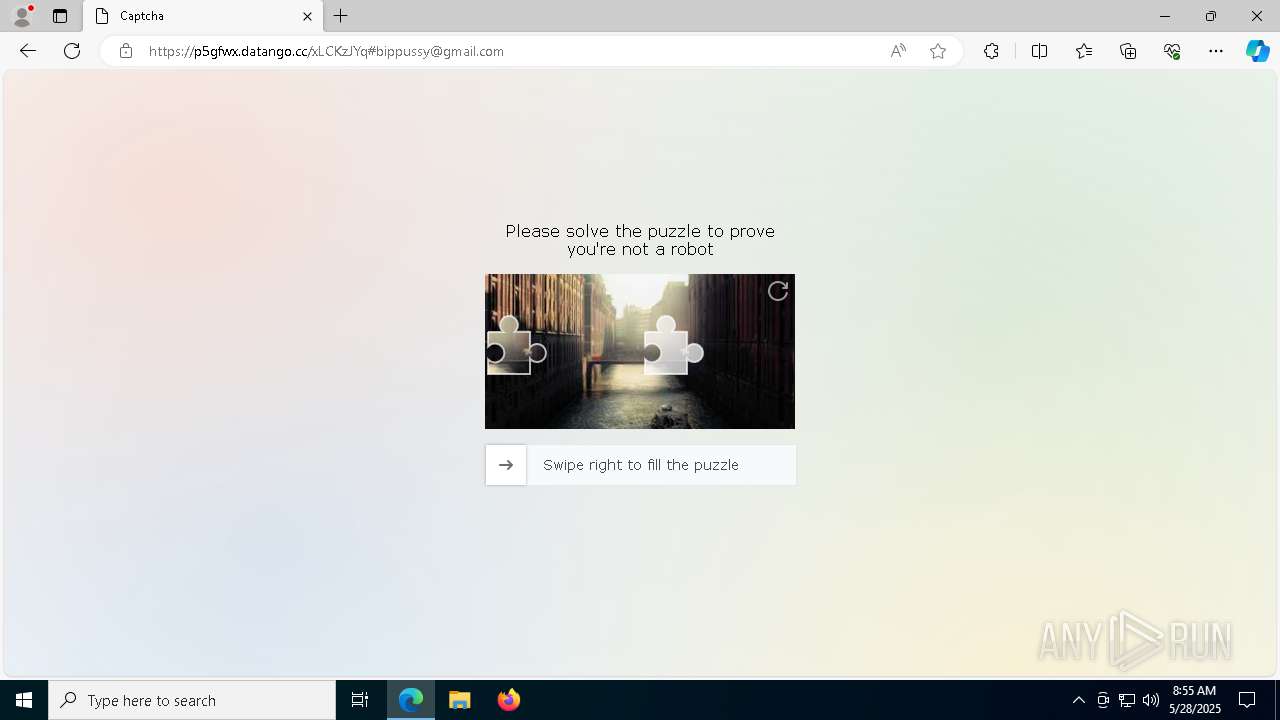Open the volume tray icon
This screenshot has height=720, width=1280.
pyautogui.click(x=1151, y=700)
